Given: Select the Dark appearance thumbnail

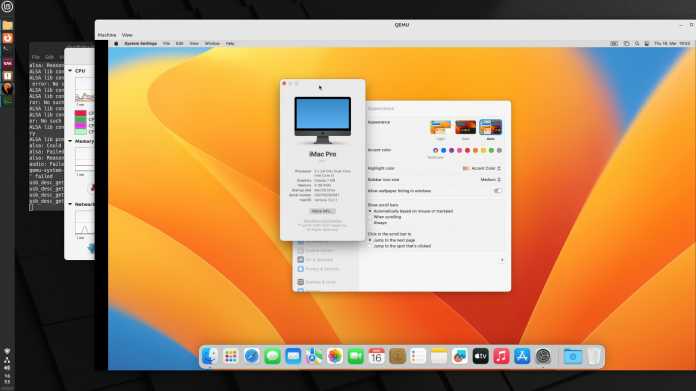Looking at the screenshot, I should pos(465,127).
